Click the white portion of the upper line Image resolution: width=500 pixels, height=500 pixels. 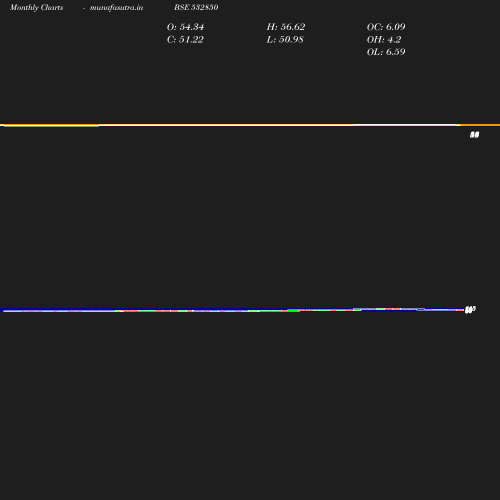(227, 125)
